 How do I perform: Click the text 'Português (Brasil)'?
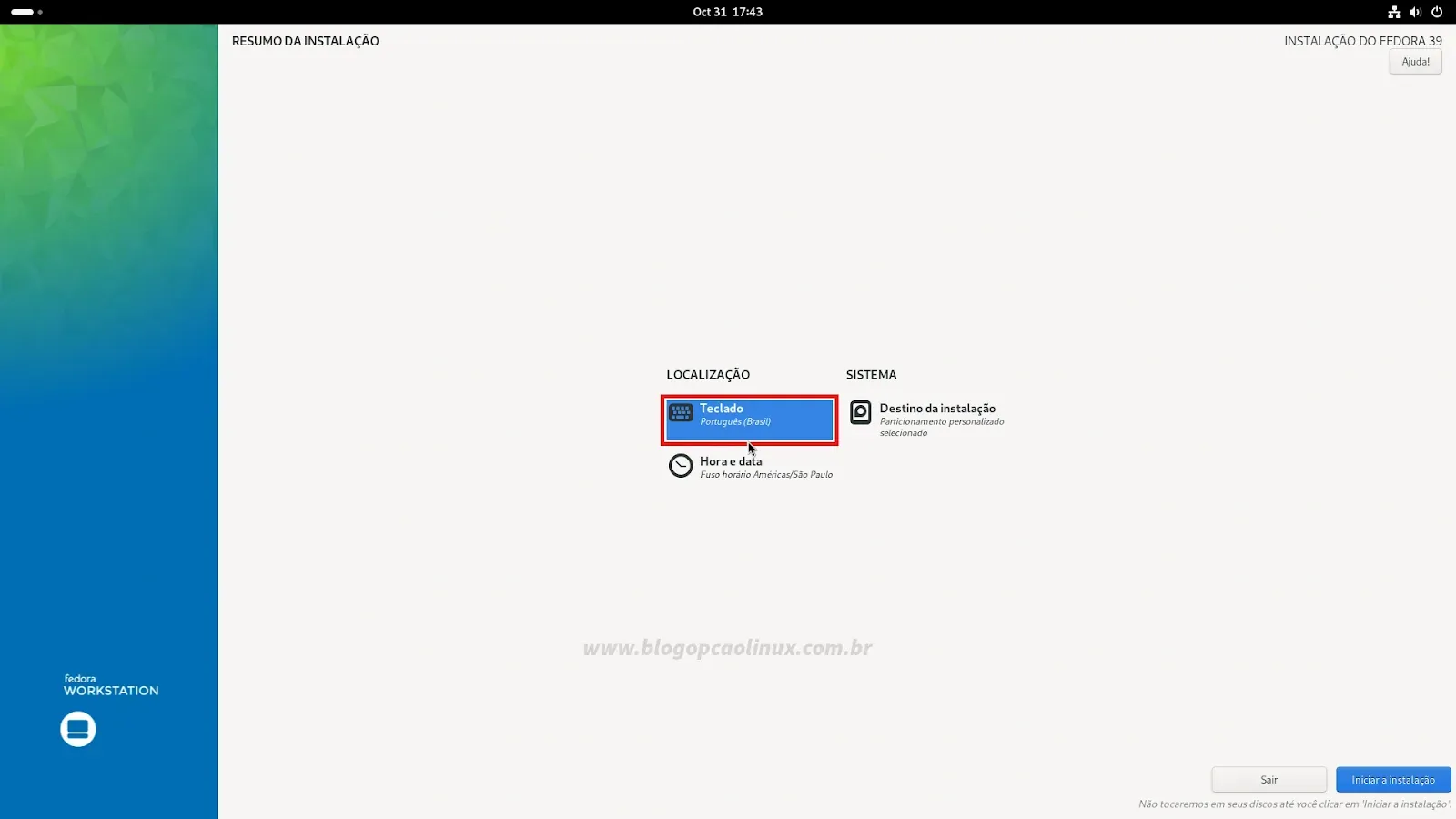735,422
